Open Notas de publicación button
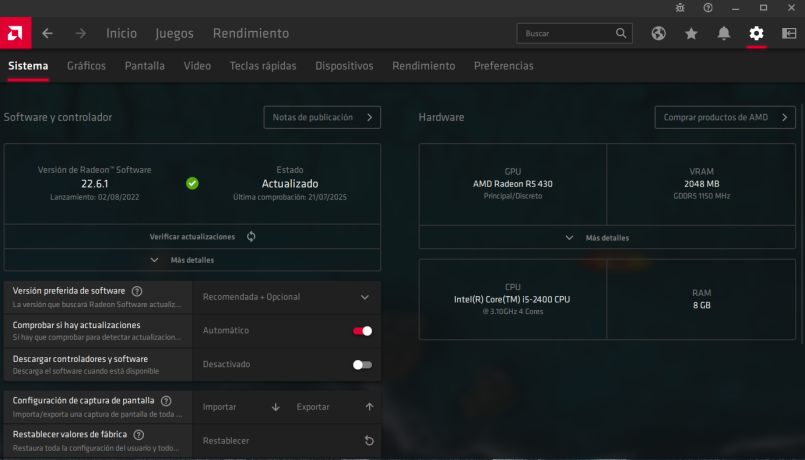This screenshot has width=805, height=460. (x=322, y=118)
